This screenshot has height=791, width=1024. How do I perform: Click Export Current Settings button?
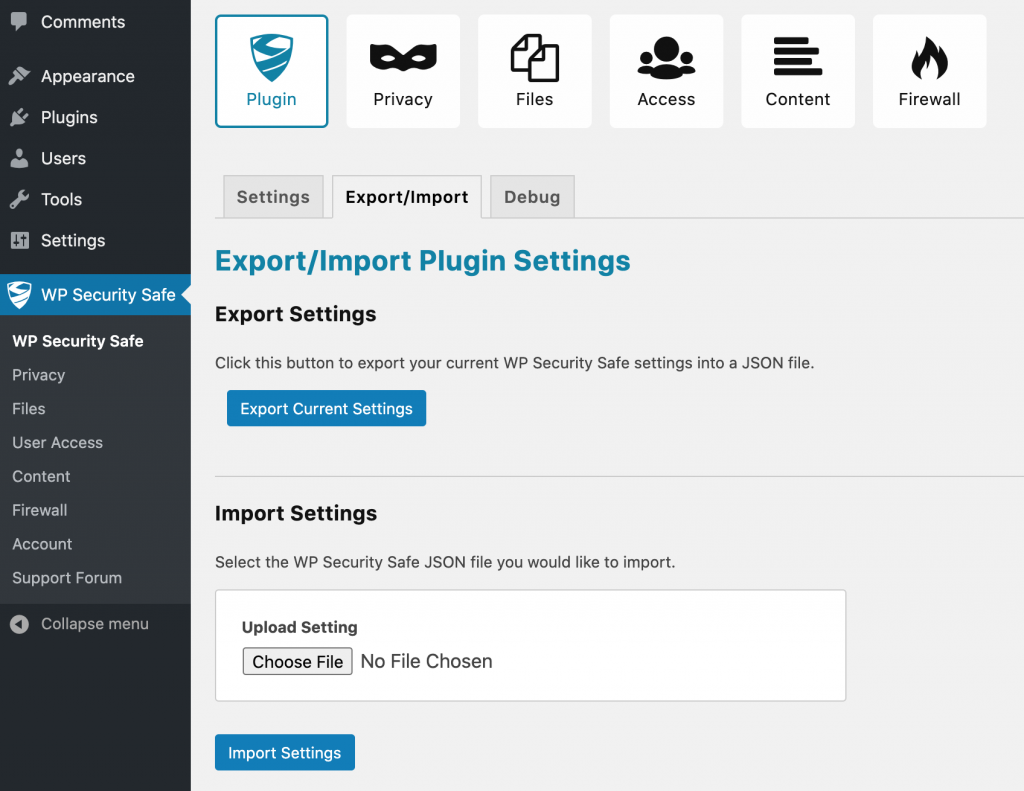(x=327, y=408)
